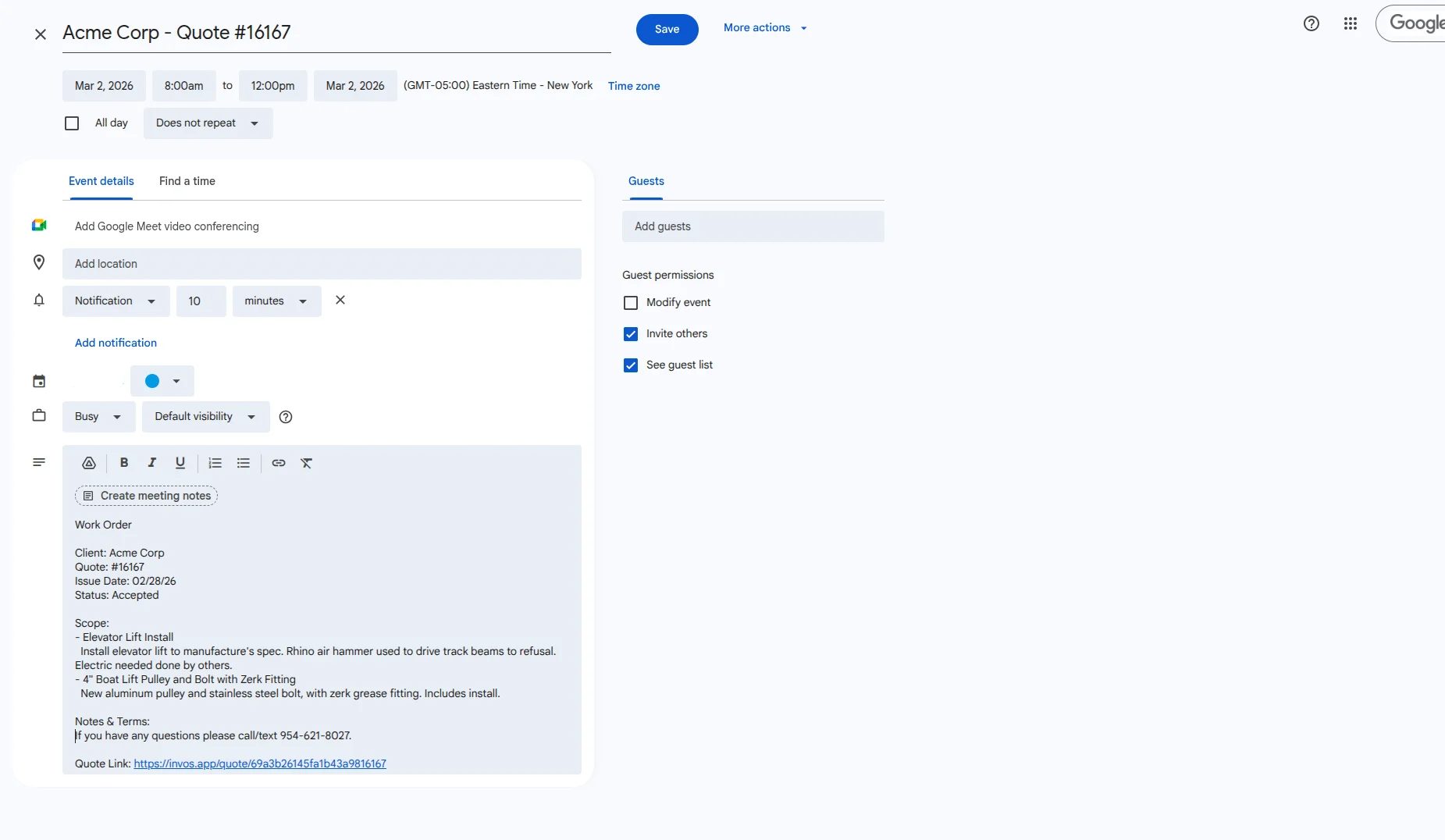Viewport: 1445px width, 840px height.
Task: Click the event title field
Action: pyautogui.click(x=336, y=33)
